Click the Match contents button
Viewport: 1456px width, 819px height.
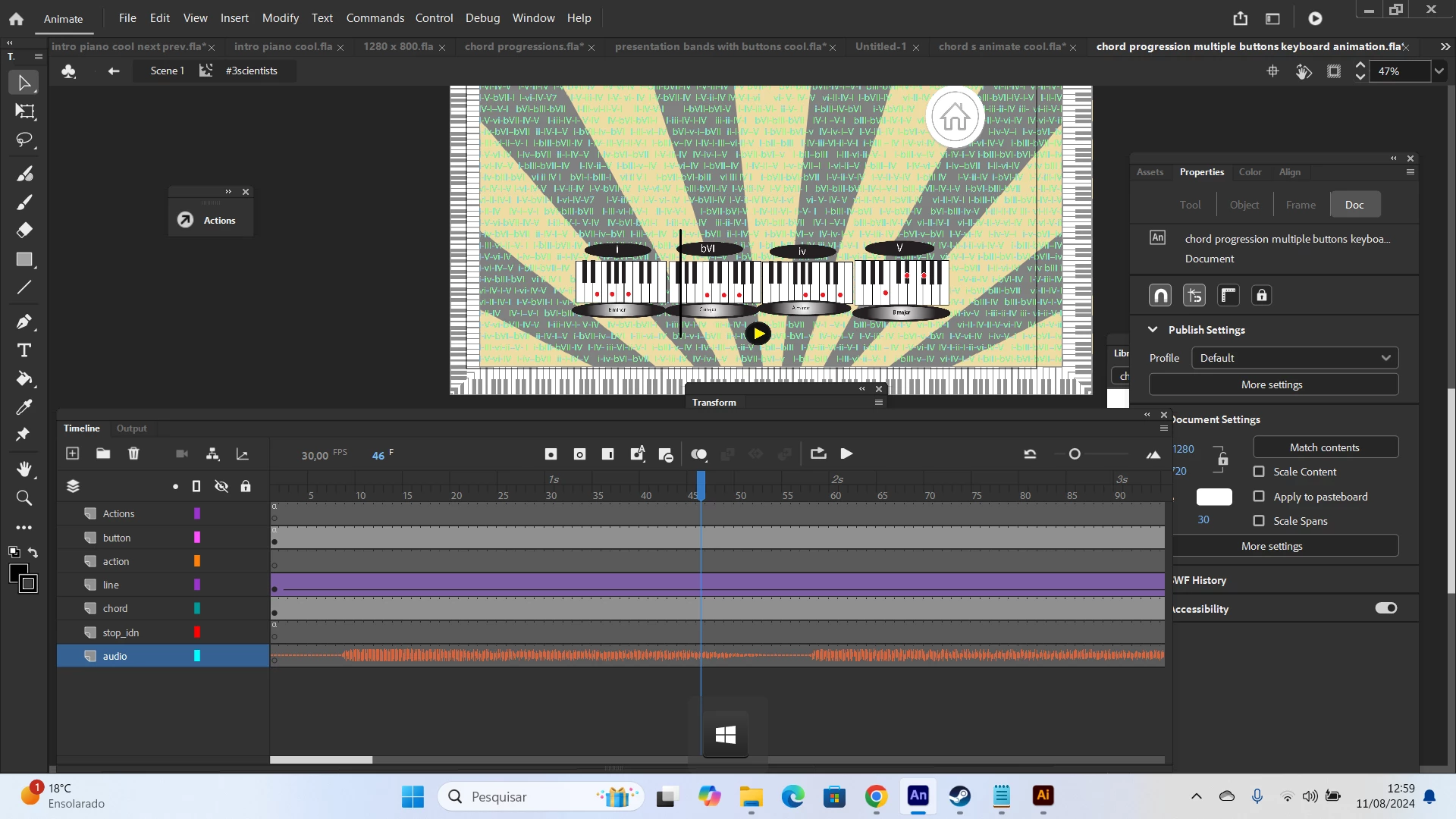(1324, 447)
